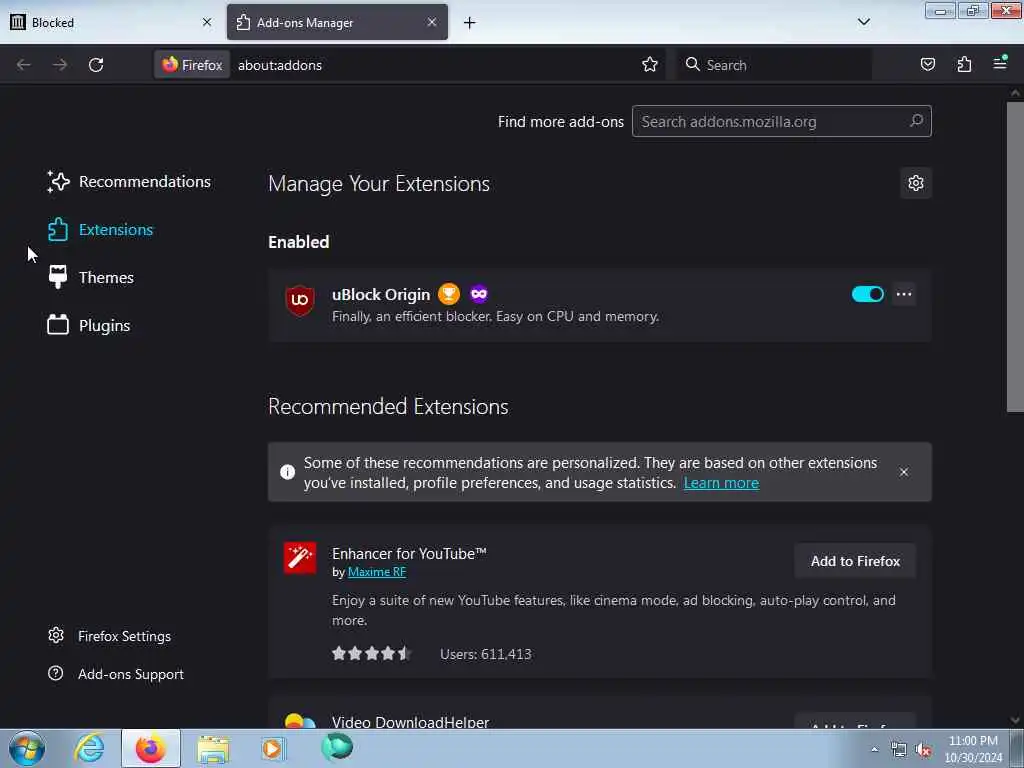
Task: Click the scrollbar down arrow
Action: [x=1015, y=720]
